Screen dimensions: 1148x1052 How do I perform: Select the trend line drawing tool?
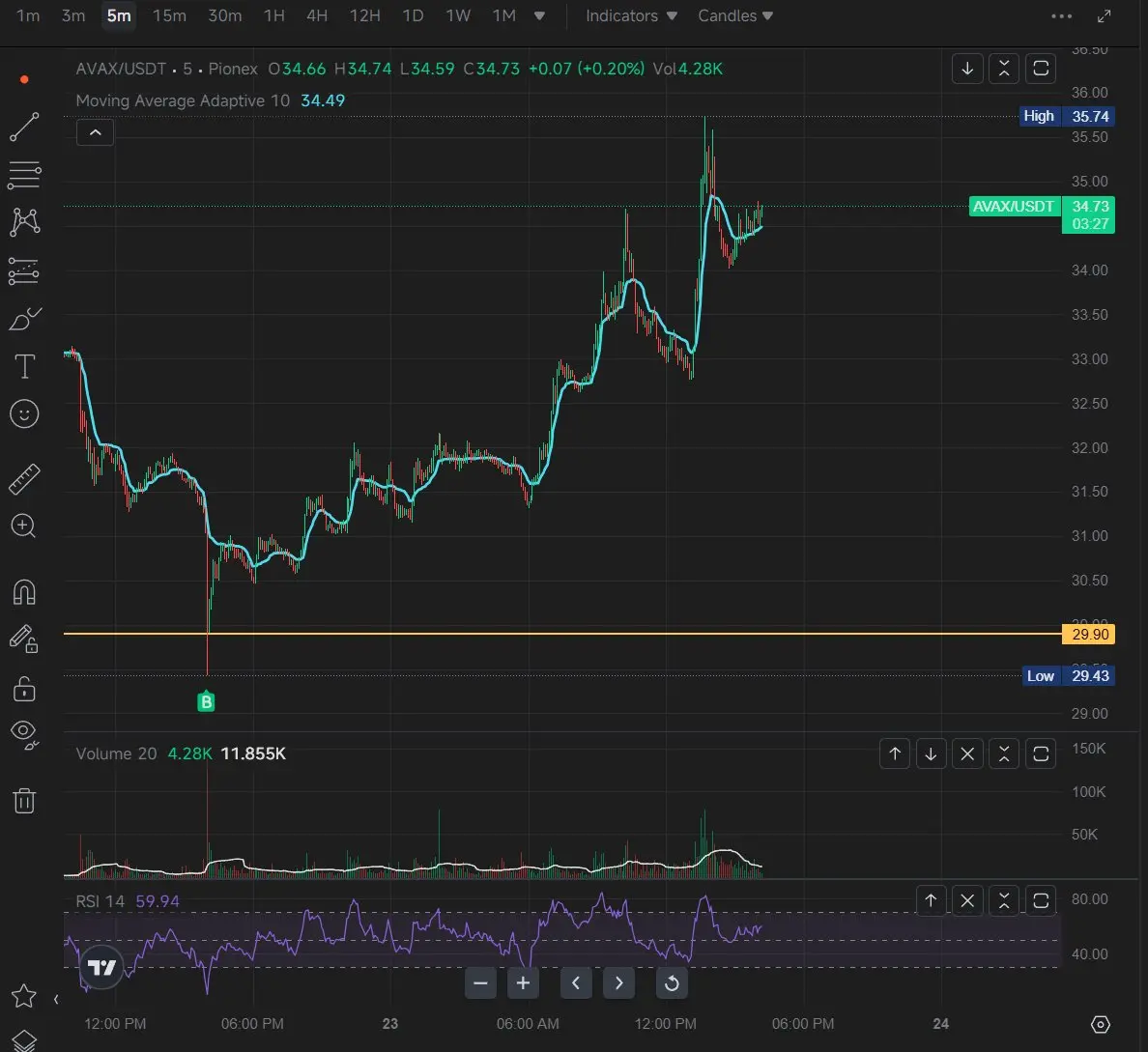tap(24, 127)
